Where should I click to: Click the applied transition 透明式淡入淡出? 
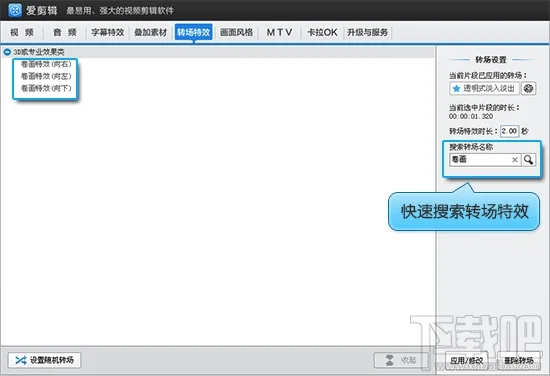484,88
